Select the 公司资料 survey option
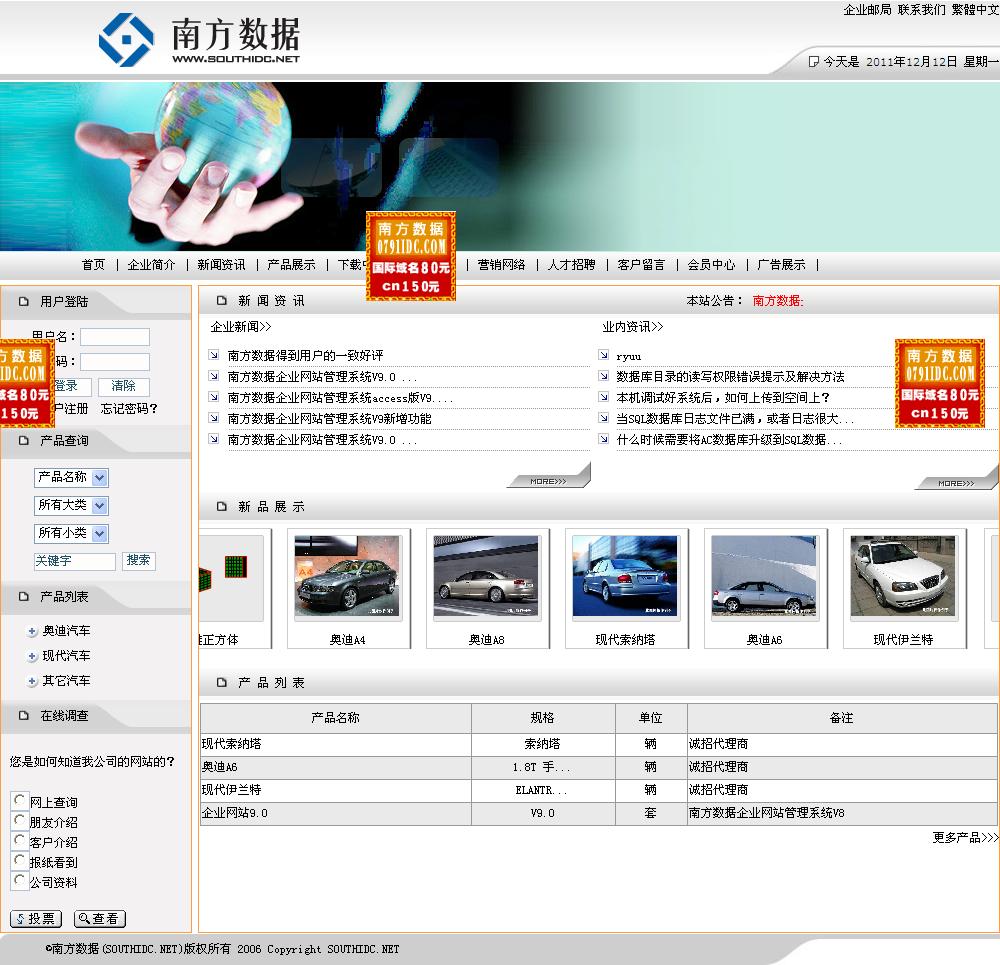 pyautogui.click(x=20, y=880)
